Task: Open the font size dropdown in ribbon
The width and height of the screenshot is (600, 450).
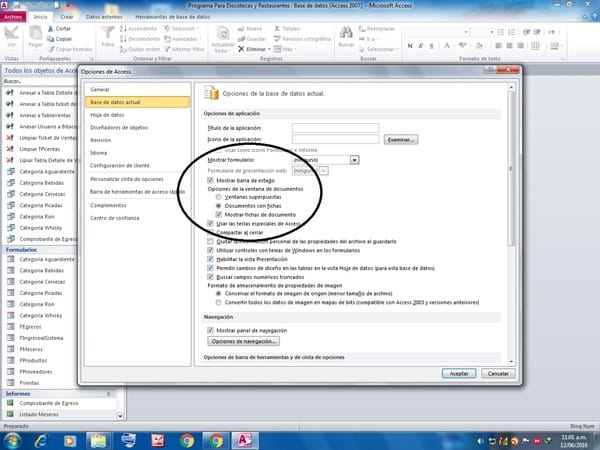Action: [x=492, y=32]
